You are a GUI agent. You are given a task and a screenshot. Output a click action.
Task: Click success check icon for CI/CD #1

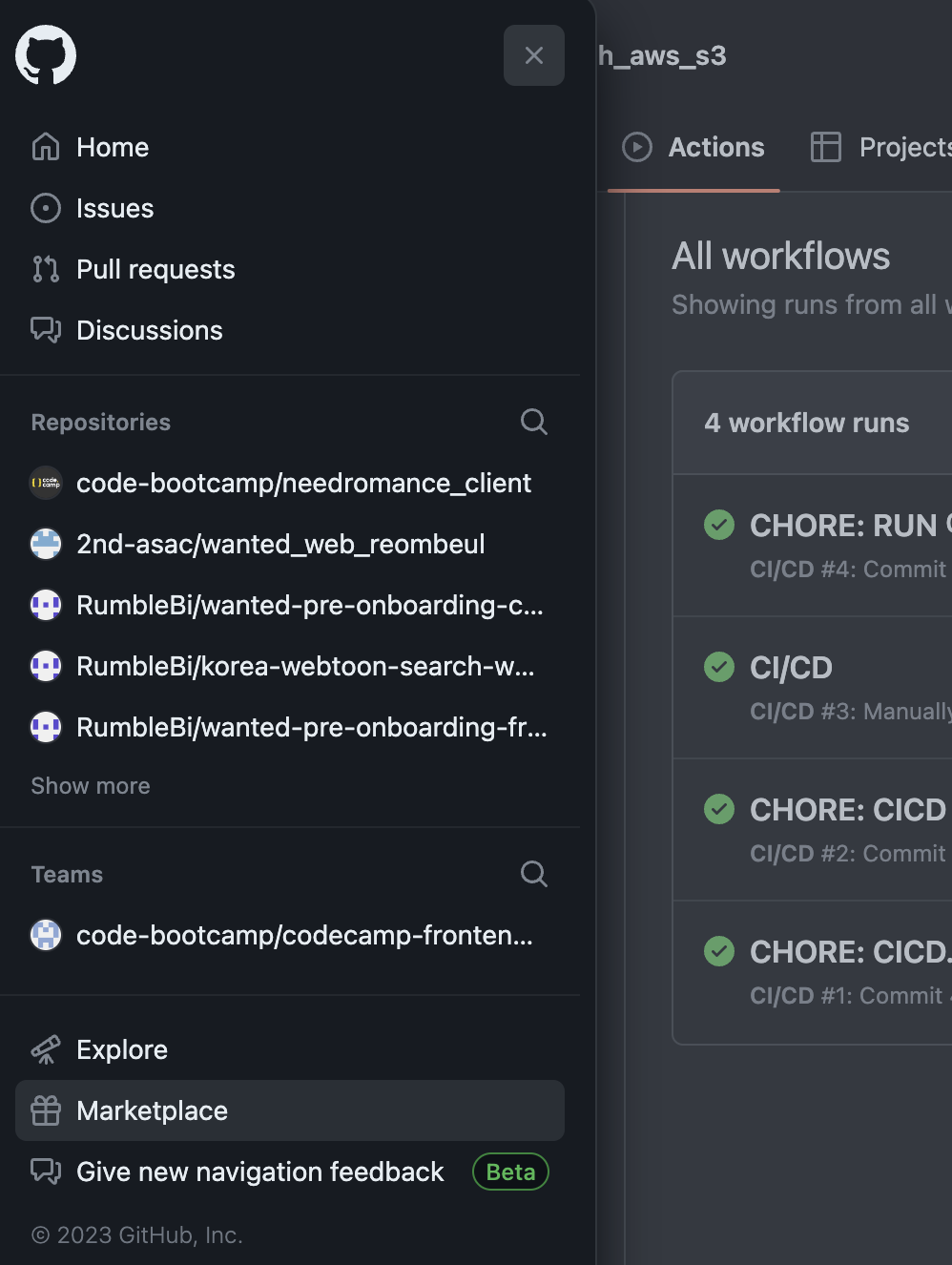coord(719,951)
